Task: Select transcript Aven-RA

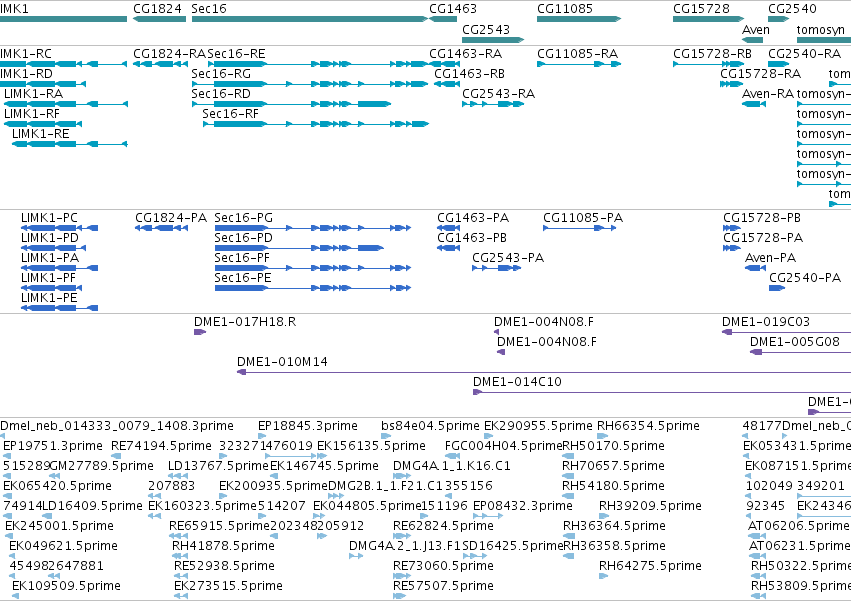Action: (768, 94)
